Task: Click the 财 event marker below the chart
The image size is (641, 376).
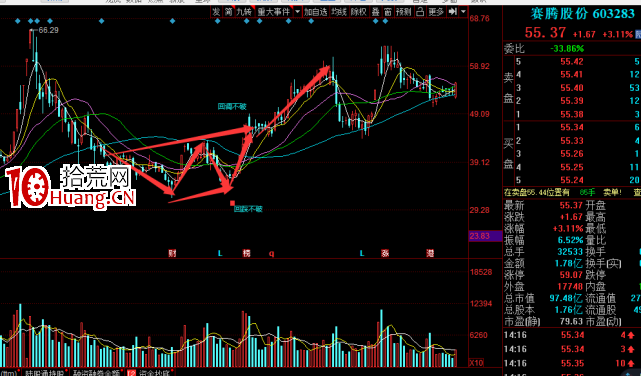Action: [x=172, y=253]
